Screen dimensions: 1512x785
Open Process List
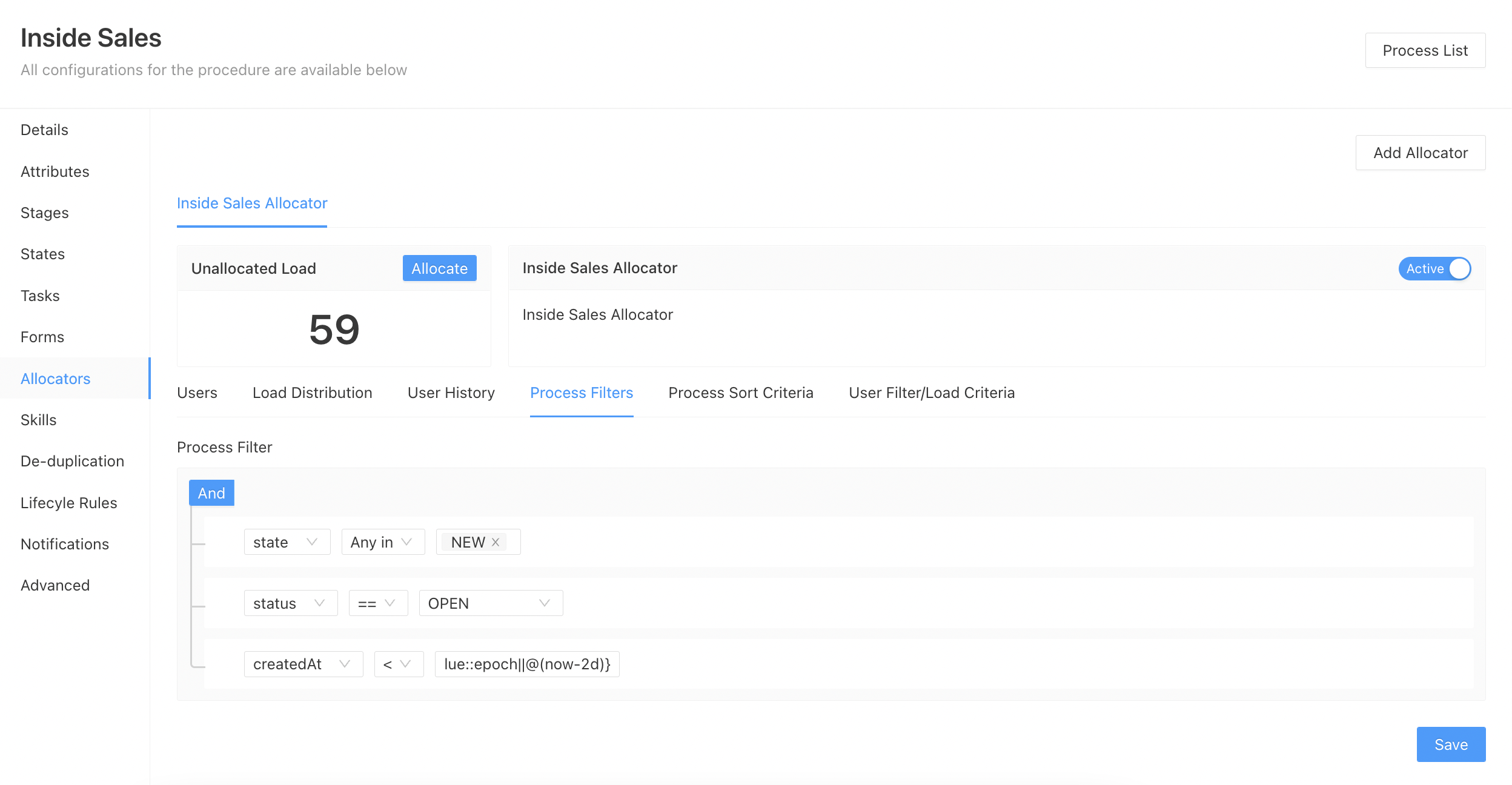(x=1425, y=50)
